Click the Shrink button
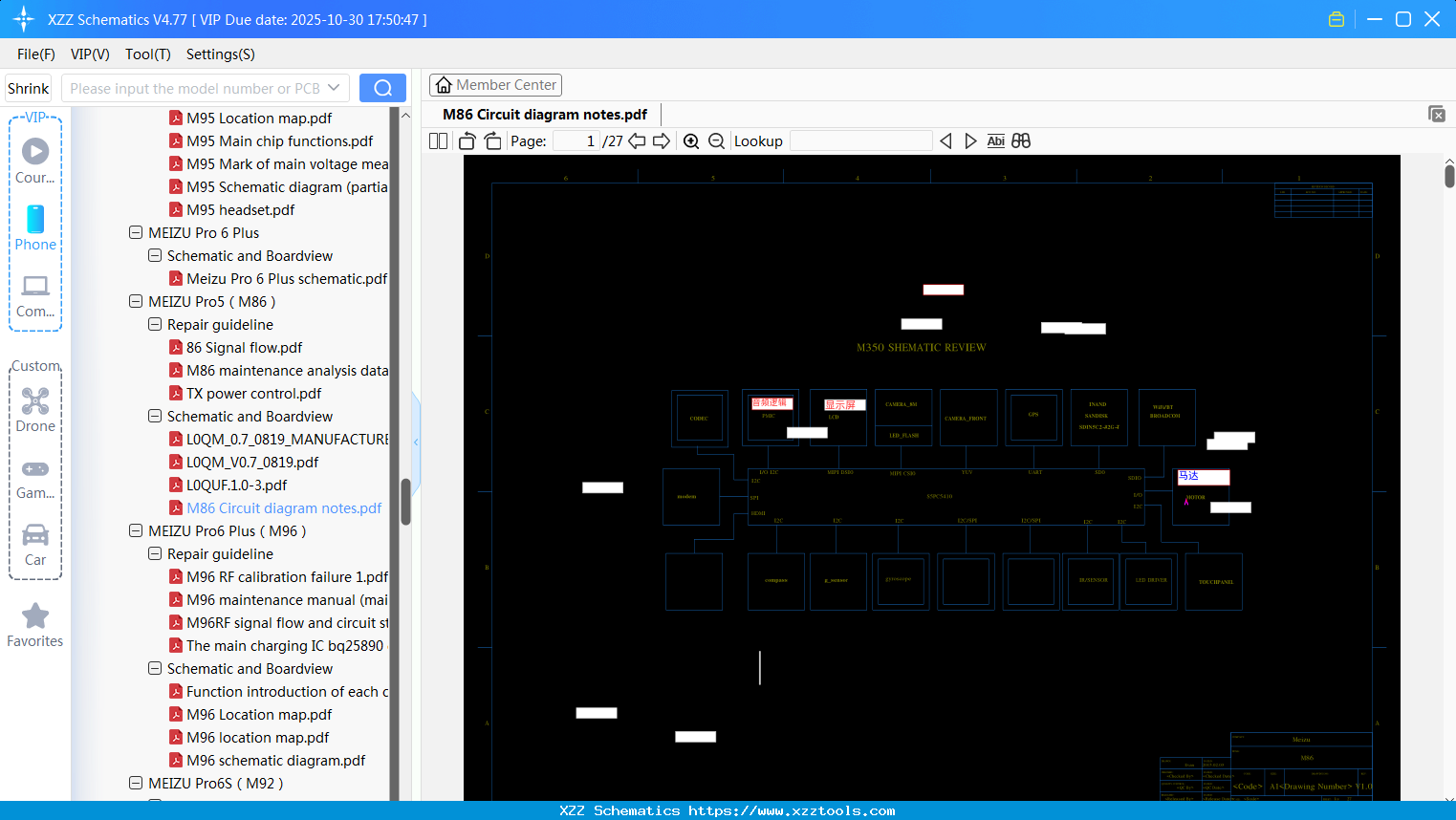The height and width of the screenshot is (820, 1456). click(29, 88)
